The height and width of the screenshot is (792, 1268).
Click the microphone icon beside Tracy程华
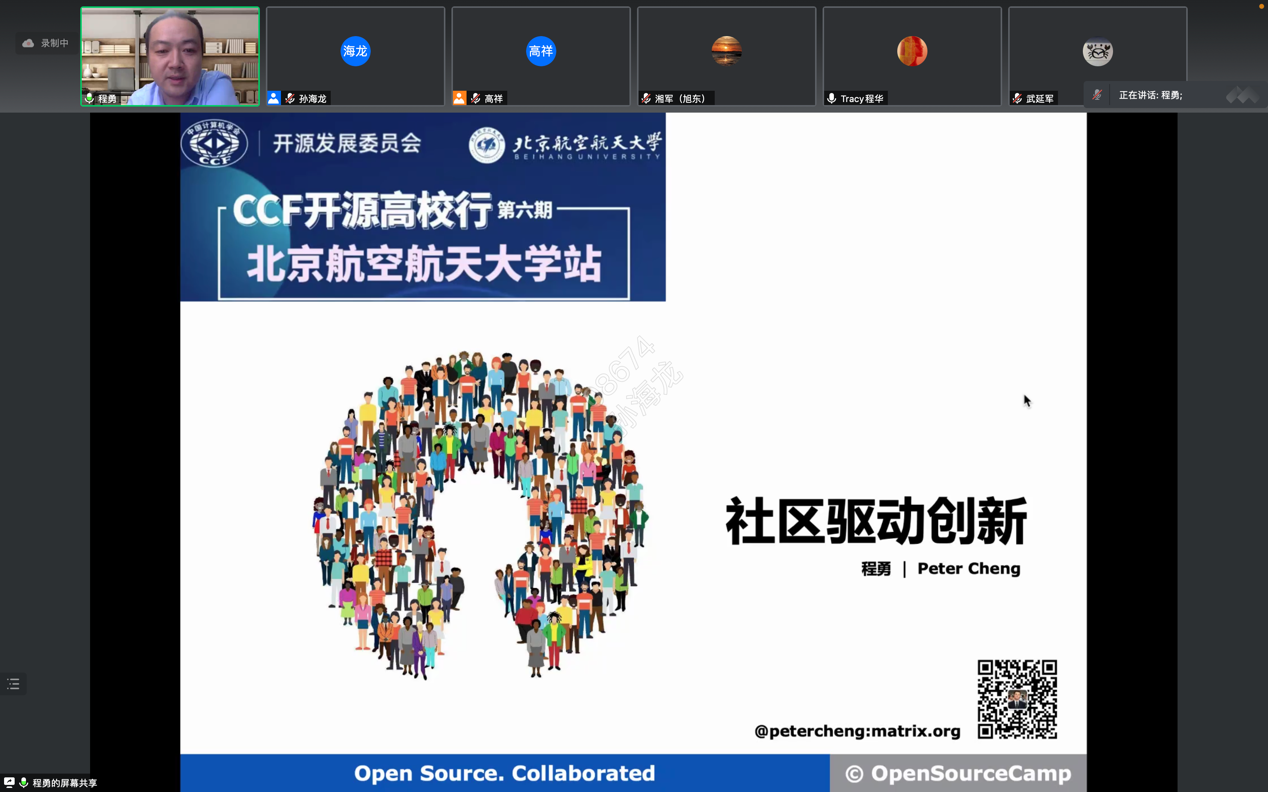831,99
